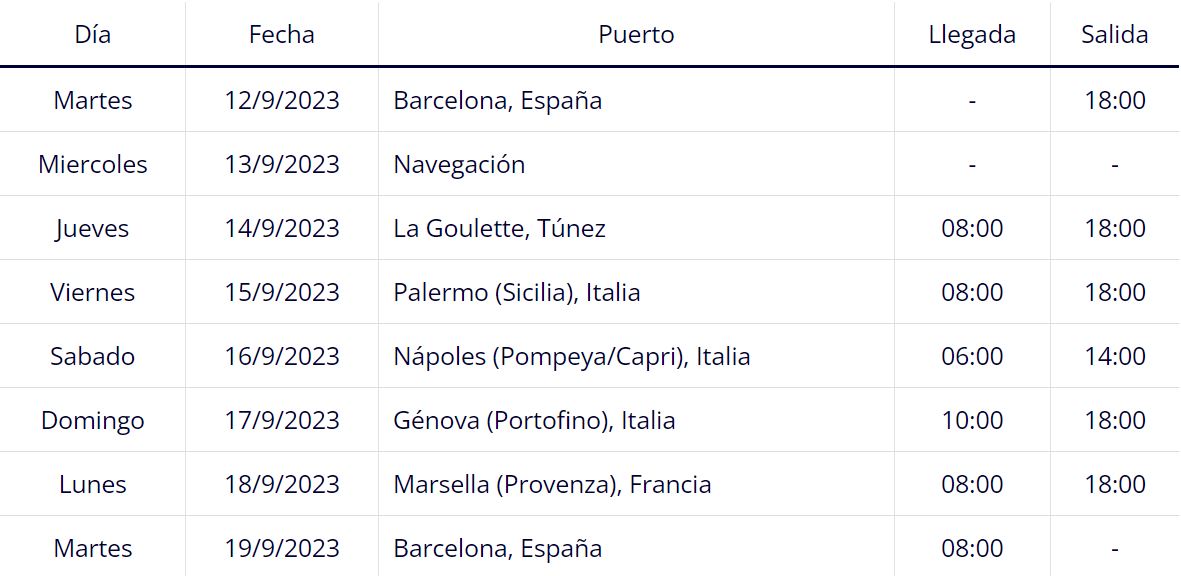Click the 10:00 arrival time
The image size is (1181, 576).
(972, 420)
